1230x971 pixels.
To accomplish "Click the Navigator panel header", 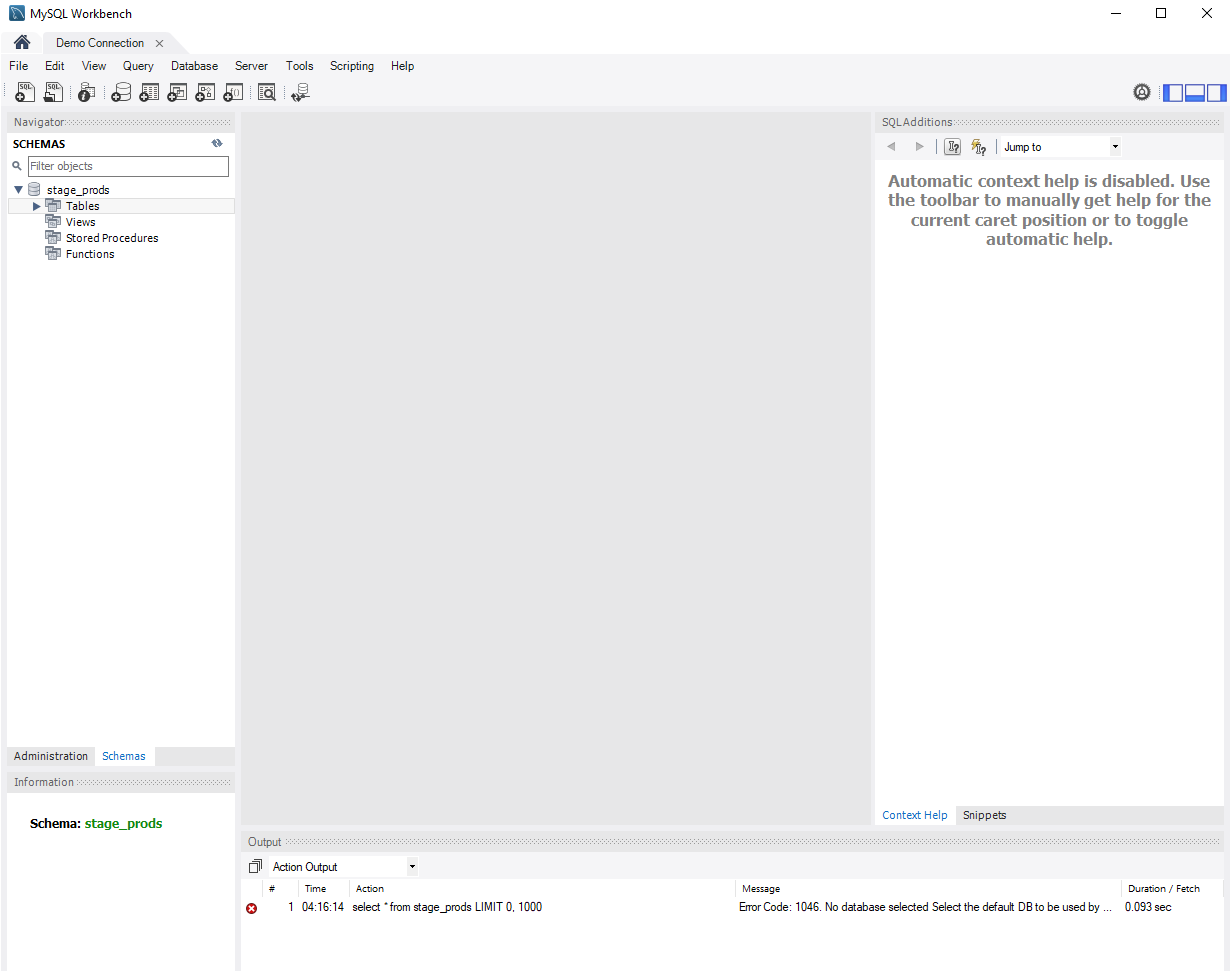I will tap(121, 122).
